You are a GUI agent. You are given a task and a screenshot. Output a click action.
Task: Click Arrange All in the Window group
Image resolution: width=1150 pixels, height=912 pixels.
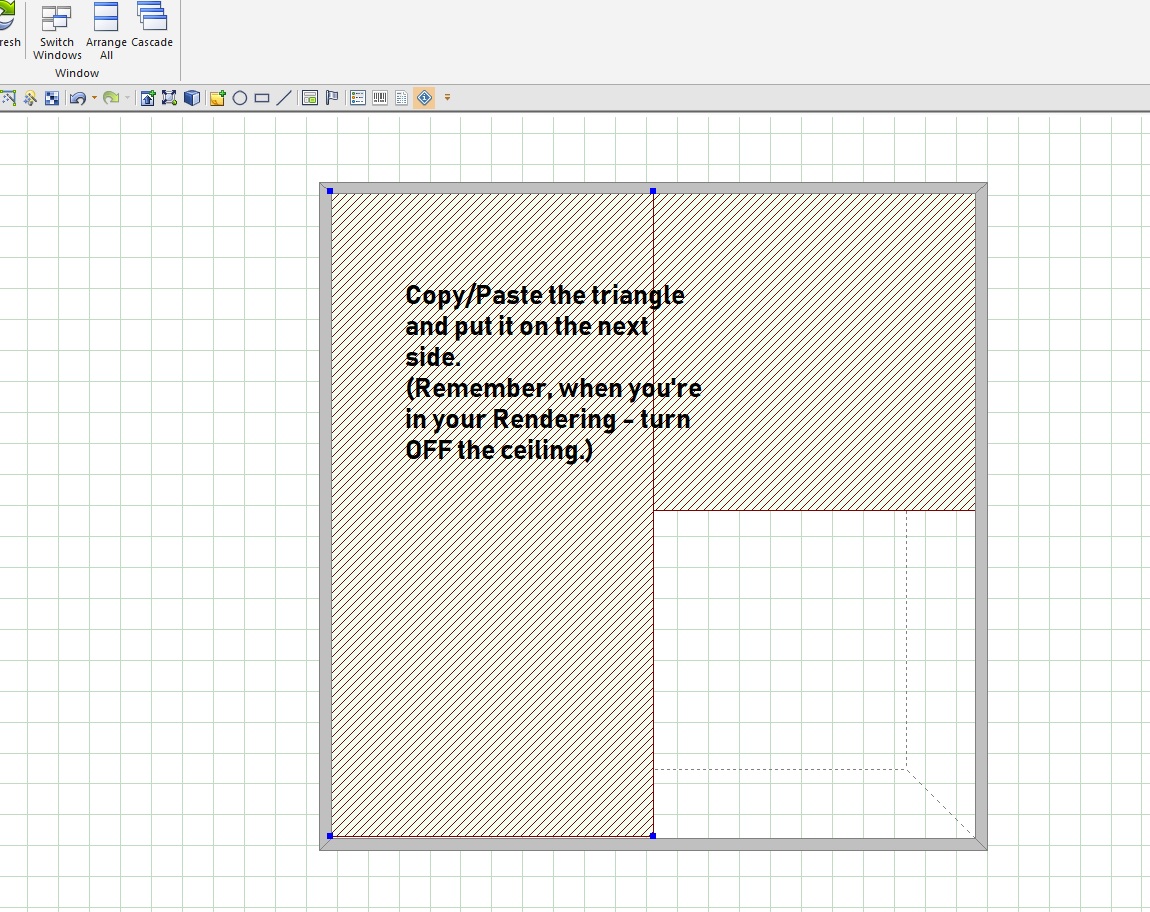[x=106, y=30]
